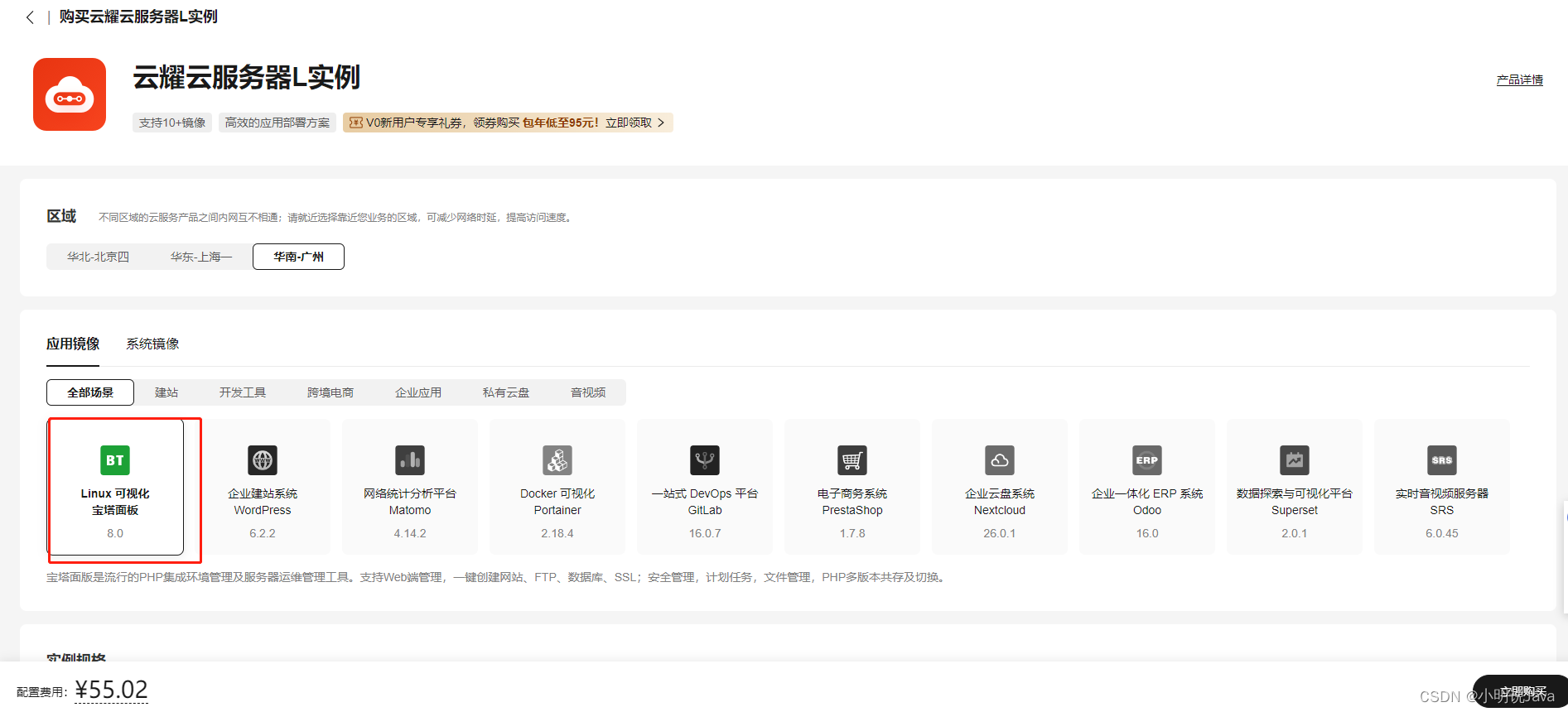Click the 数据探索与可视化平台 Superset label
This screenshot has height=712, width=1568.
pos(1295,502)
